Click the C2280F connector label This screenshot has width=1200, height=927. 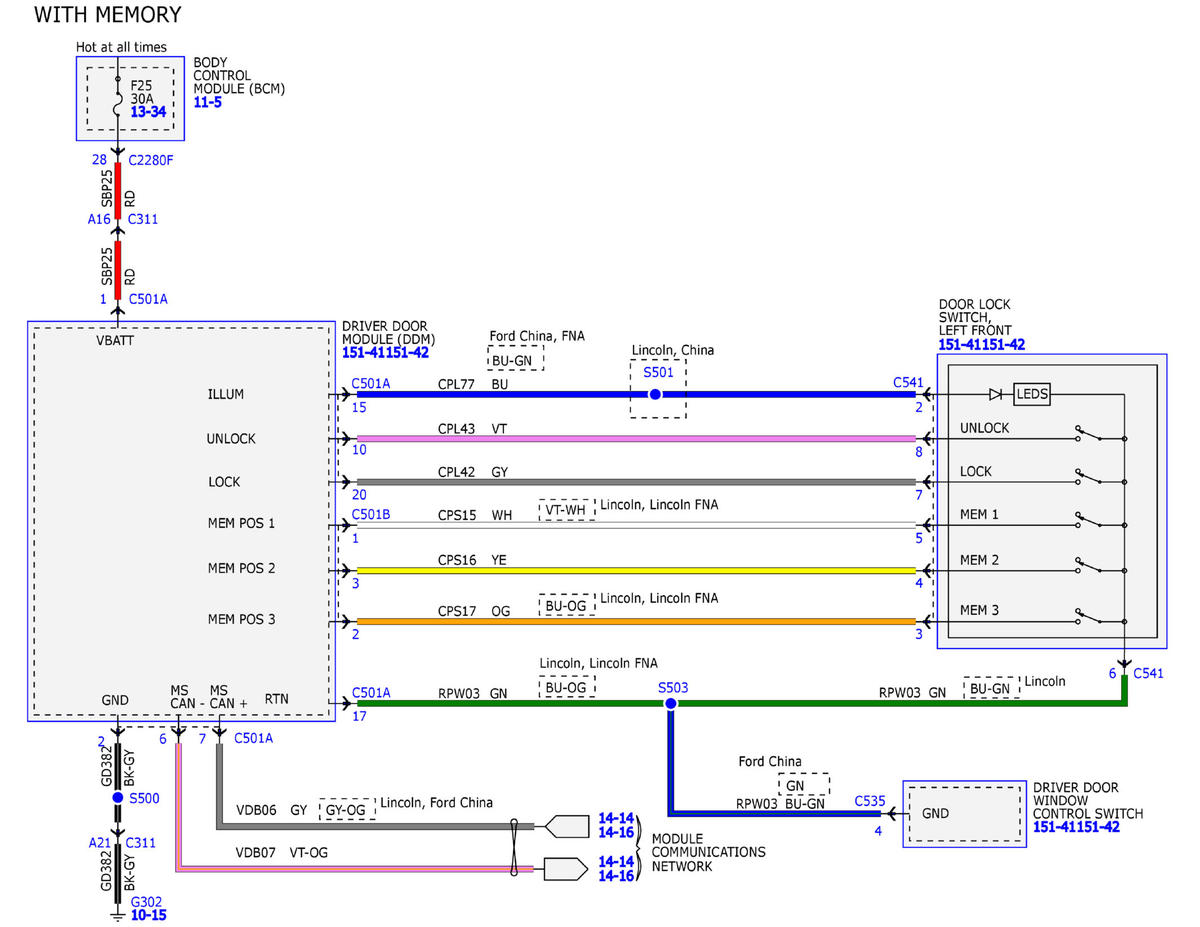click(x=152, y=160)
